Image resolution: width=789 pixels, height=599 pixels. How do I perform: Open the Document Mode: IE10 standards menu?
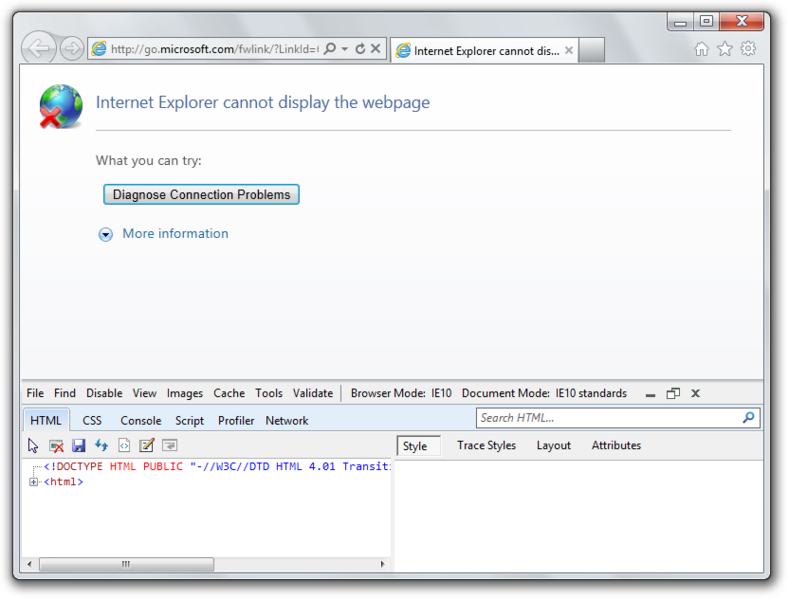tap(544, 393)
